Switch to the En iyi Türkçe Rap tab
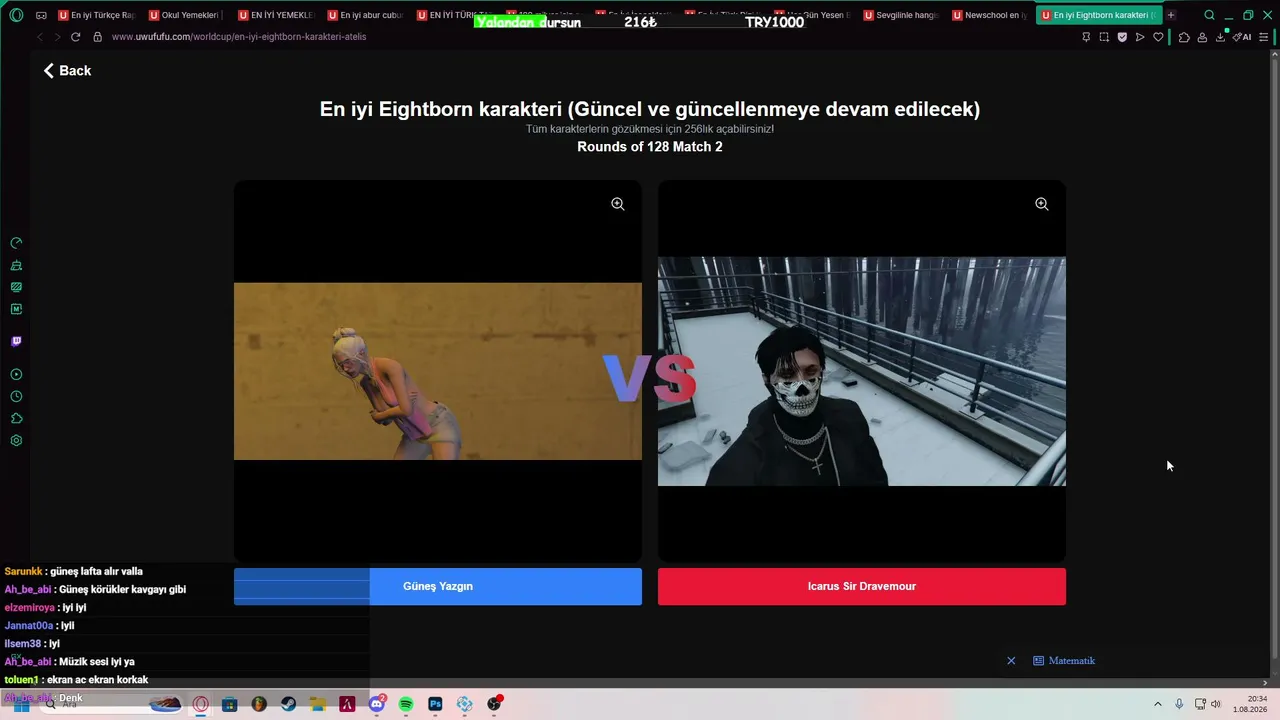The height and width of the screenshot is (720, 1280). 95,15
